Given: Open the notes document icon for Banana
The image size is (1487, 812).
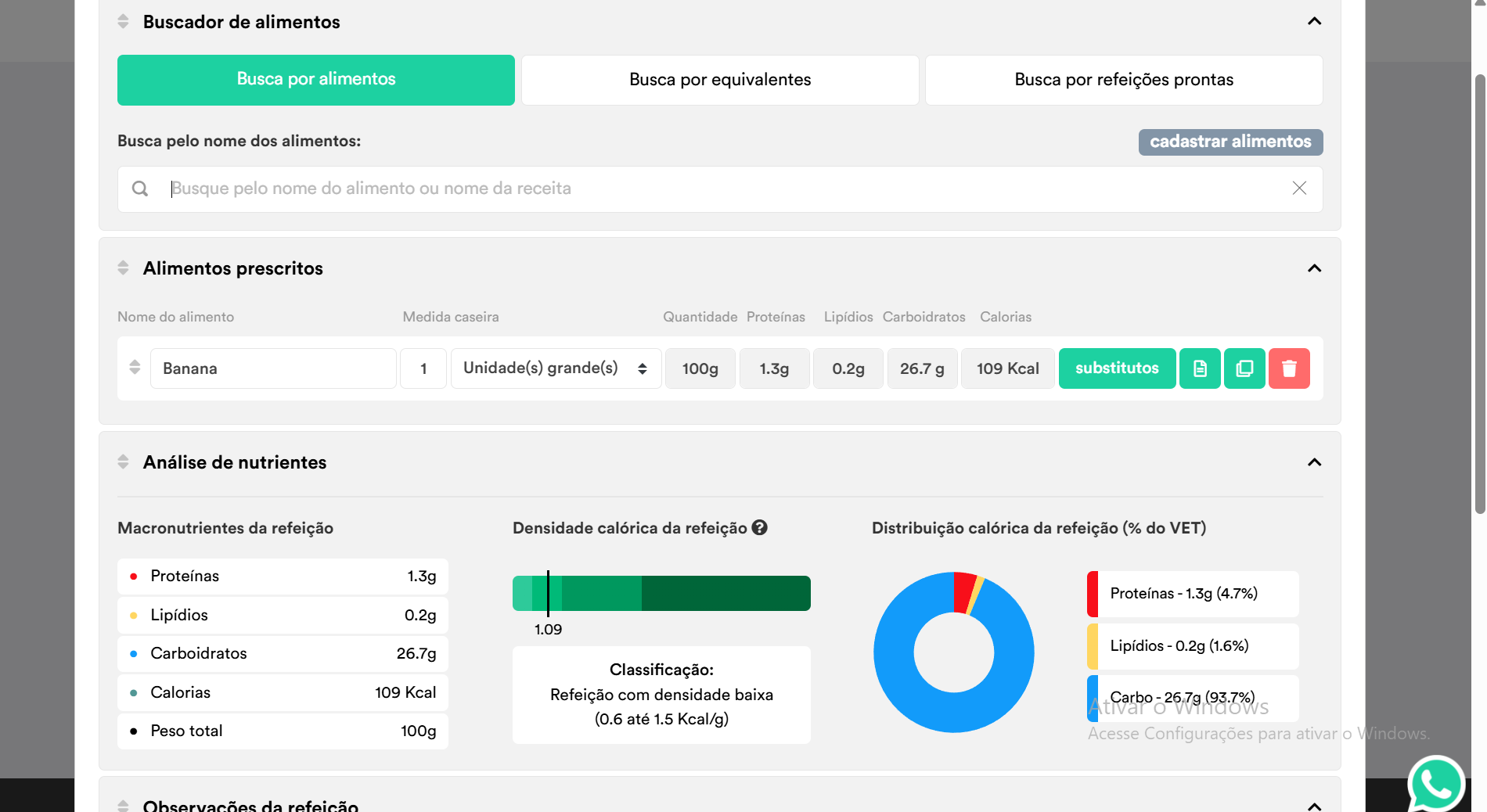Looking at the screenshot, I should click(x=1200, y=368).
